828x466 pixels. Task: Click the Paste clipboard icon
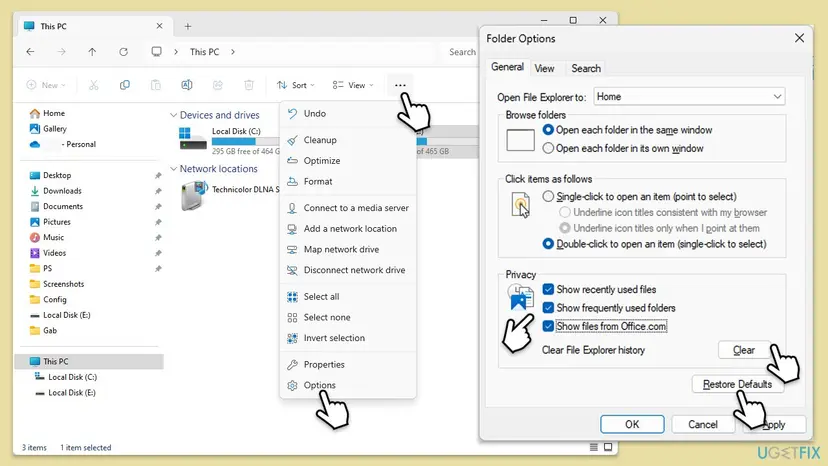[156, 85]
